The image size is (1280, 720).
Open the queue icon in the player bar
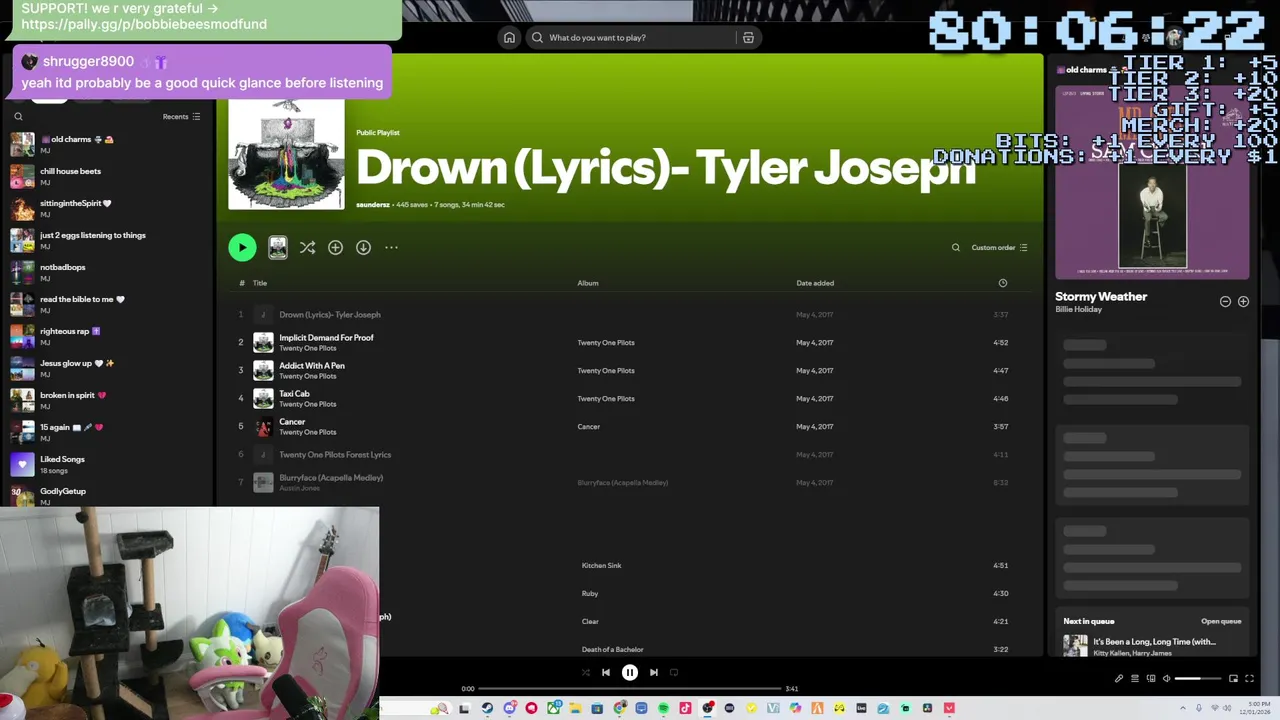[1134, 679]
